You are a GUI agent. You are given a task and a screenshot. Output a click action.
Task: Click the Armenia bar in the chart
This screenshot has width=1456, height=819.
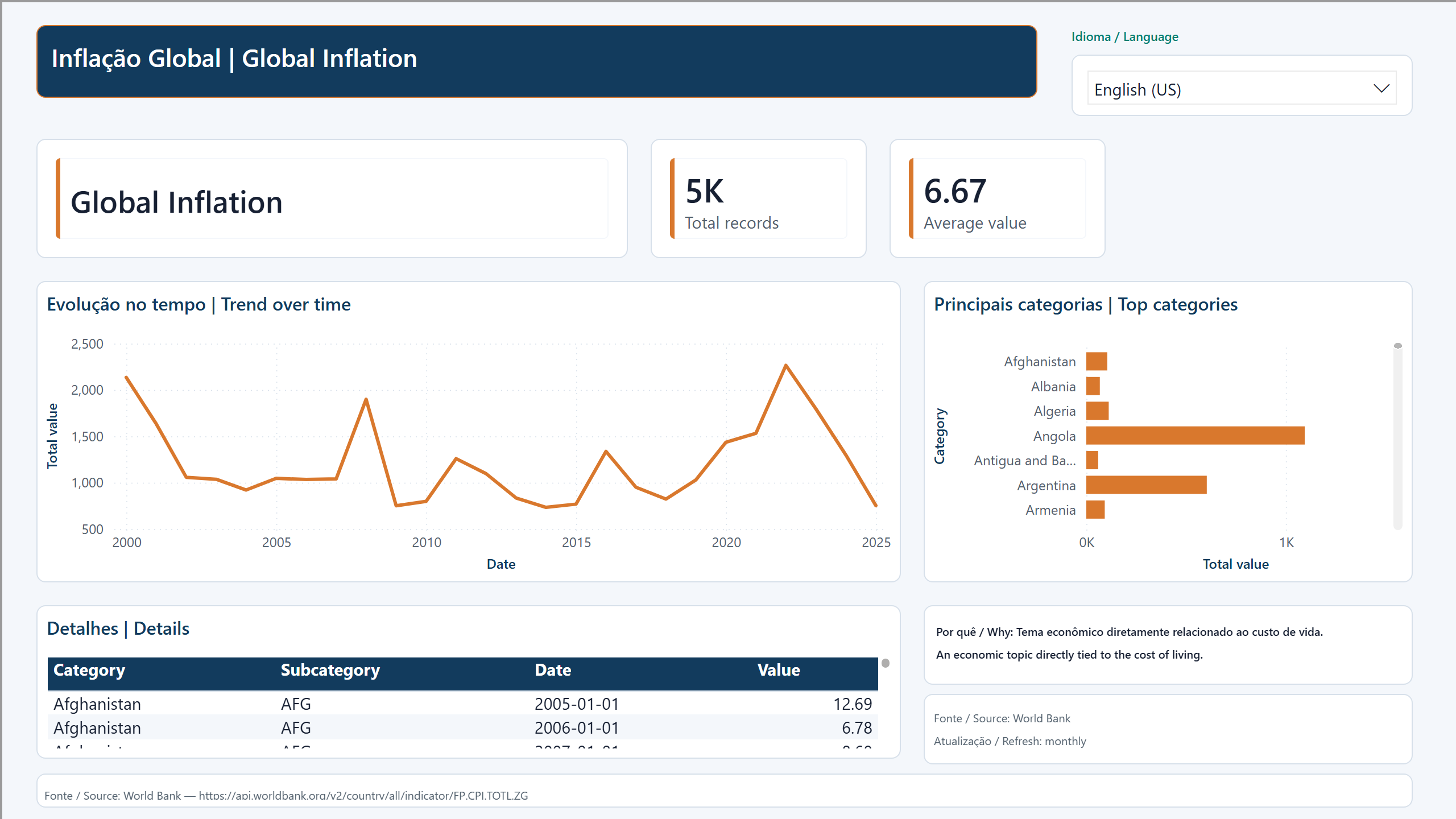coord(1095,510)
